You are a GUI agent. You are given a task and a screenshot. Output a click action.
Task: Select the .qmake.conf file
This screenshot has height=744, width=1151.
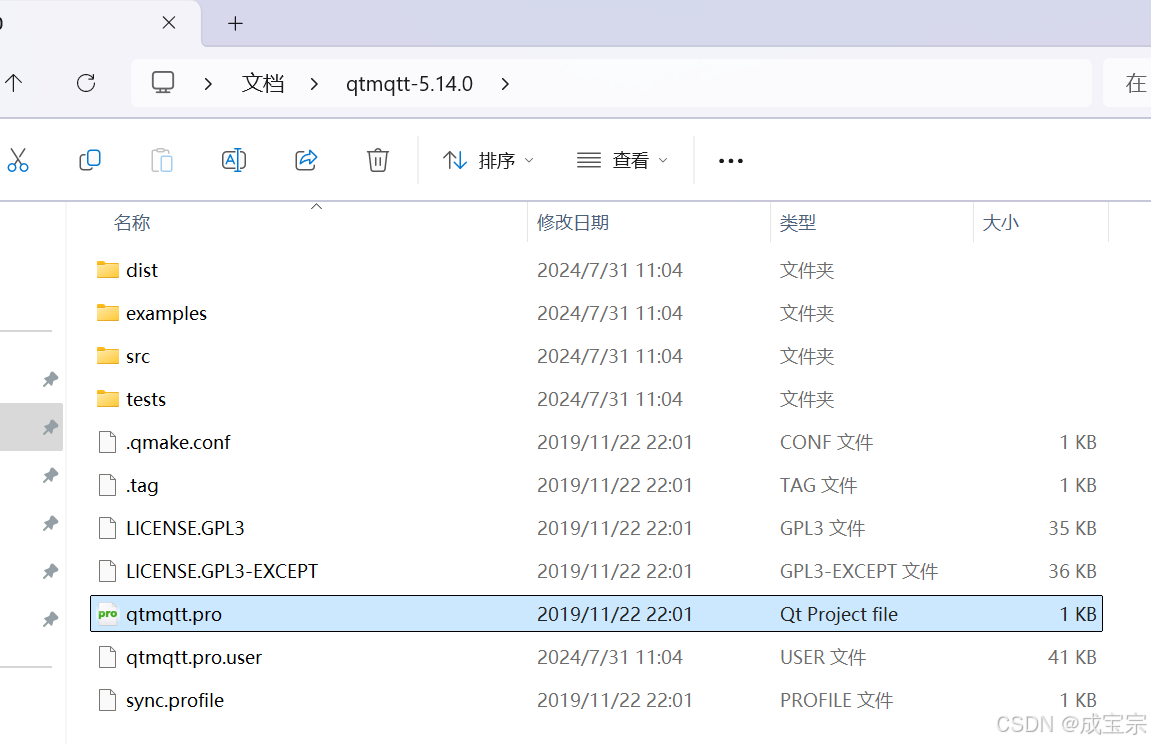click(596, 442)
